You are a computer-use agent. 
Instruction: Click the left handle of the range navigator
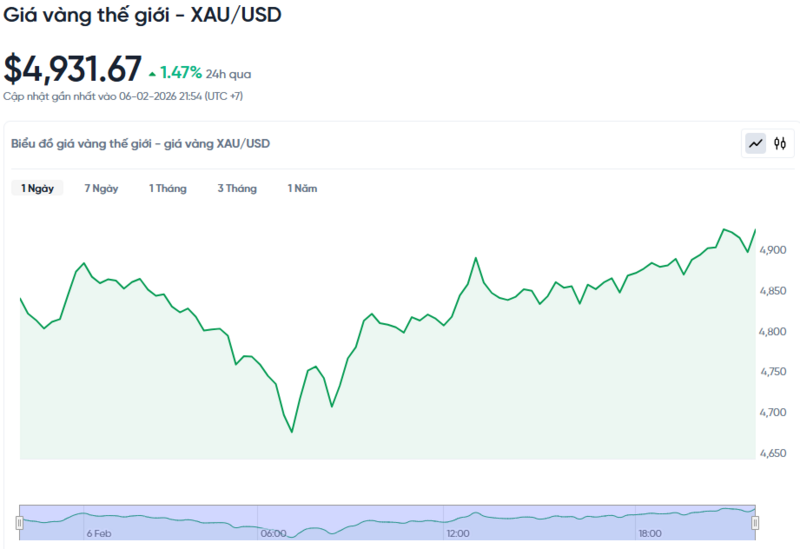(x=19, y=522)
